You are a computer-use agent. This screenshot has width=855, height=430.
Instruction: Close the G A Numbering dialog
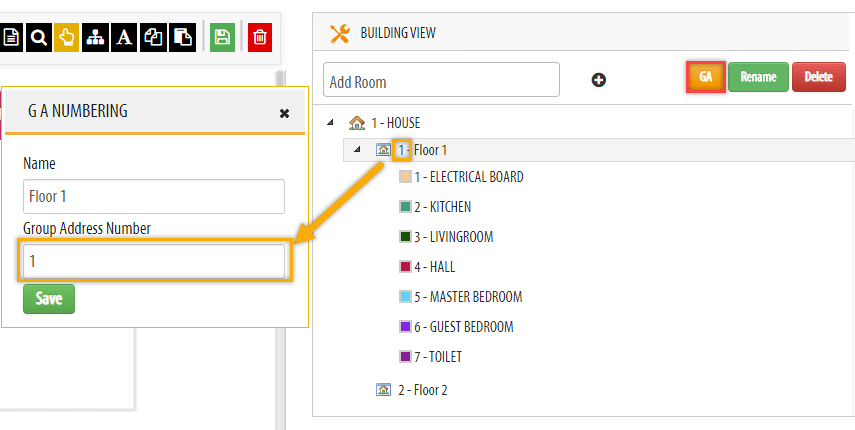(x=284, y=113)
